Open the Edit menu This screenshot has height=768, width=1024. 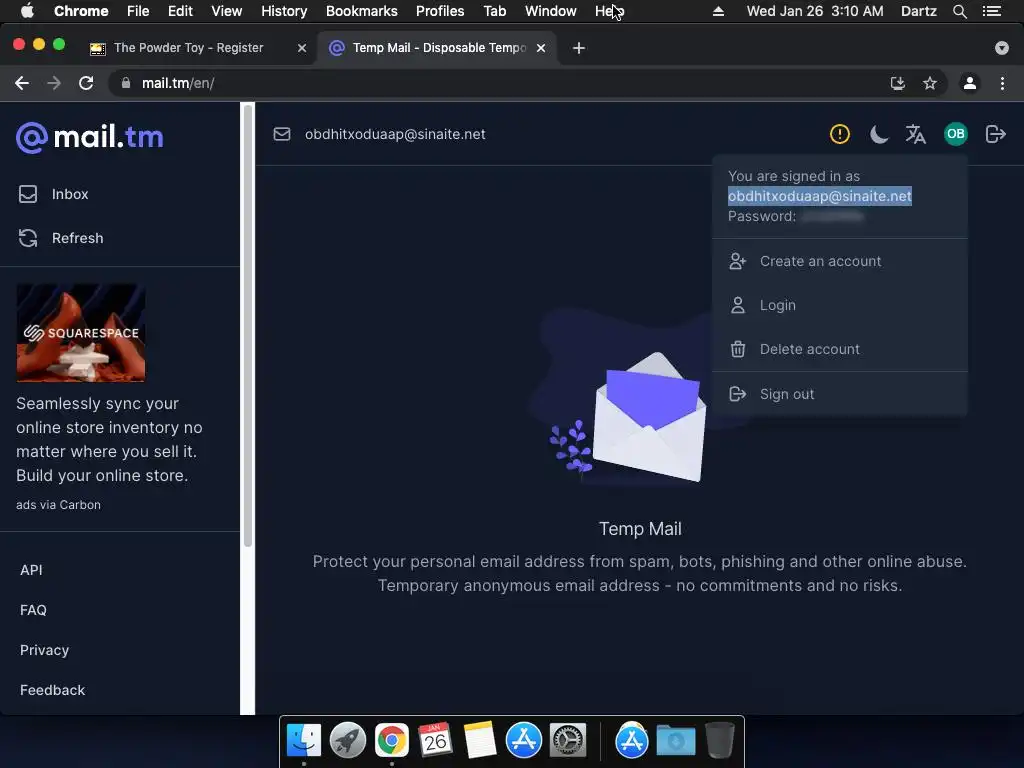point(180,11)
